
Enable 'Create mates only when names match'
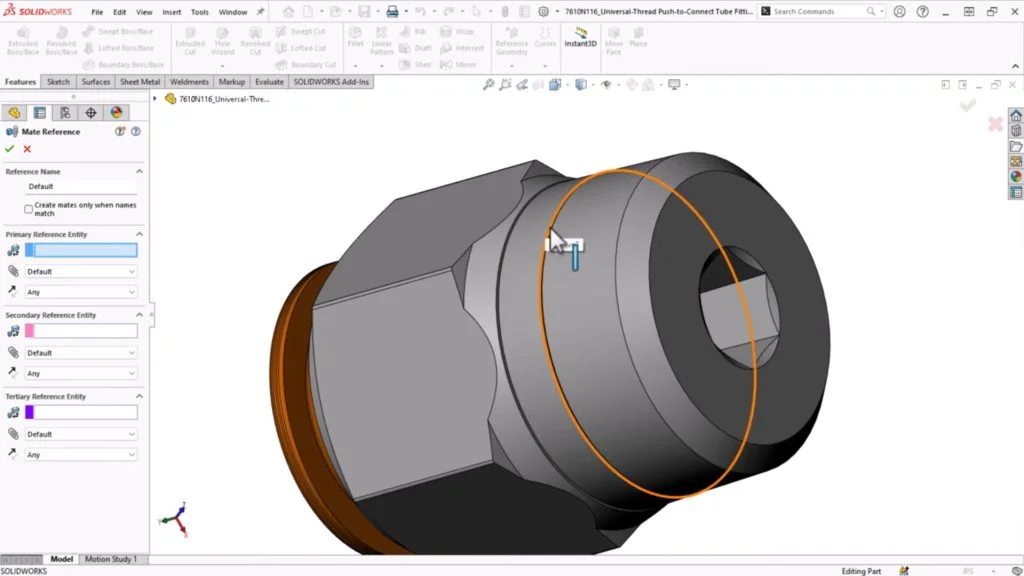tap(27, 209)
